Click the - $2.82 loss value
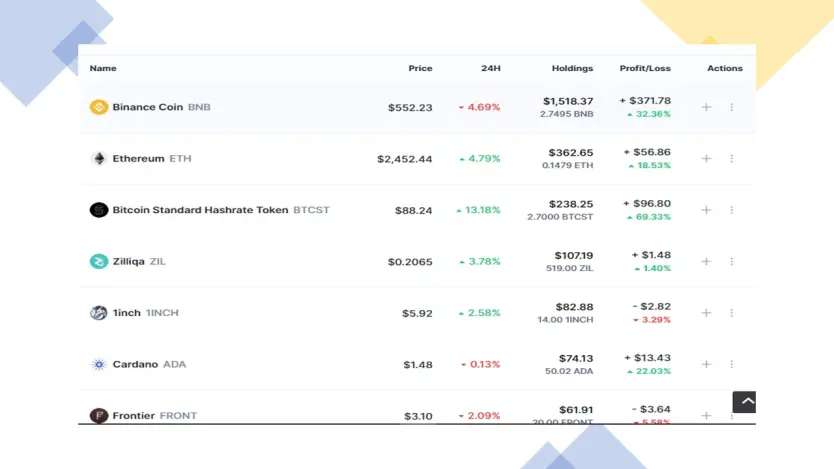 click(x=652, y=306)
